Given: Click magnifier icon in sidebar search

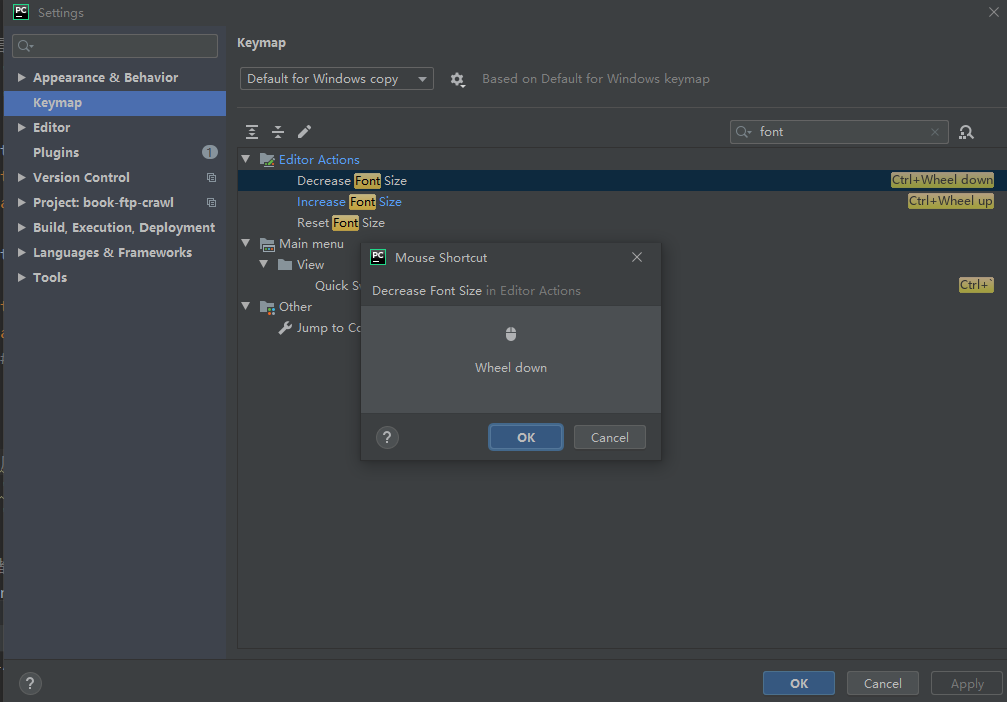Looking at the screenshot, I should click(24, 46).
